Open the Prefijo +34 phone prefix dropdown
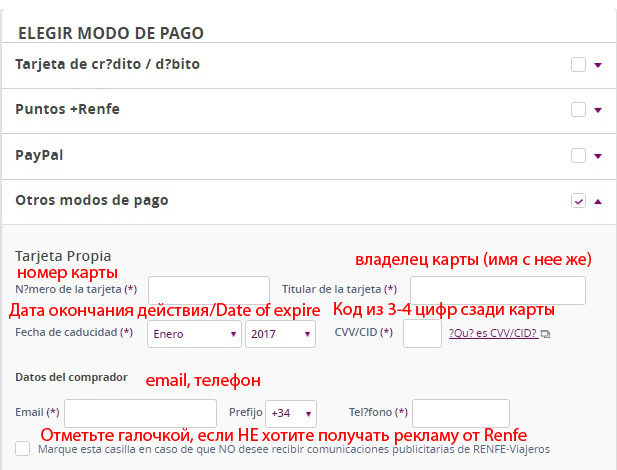This screenshot has width=617, height=470. pyautogui.click(x=290, y=412)
